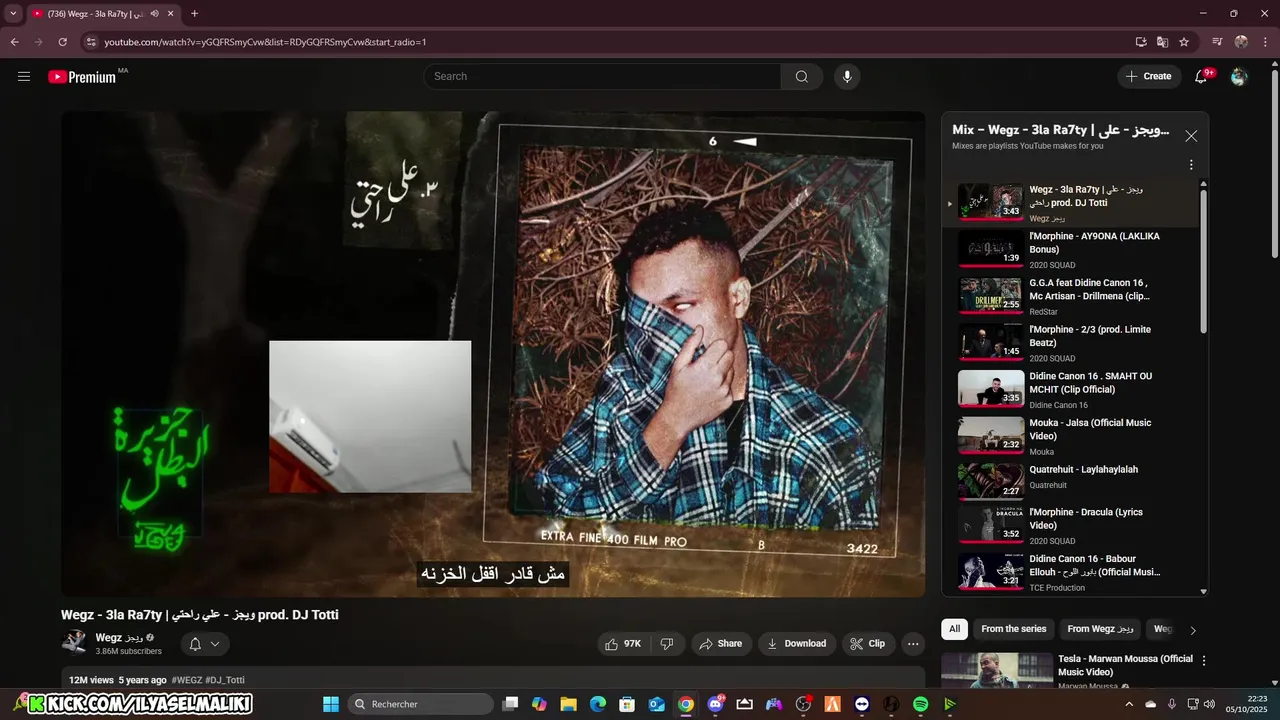1280x720 pixels.
Task: Select the All filter chip
Action: 955,629
